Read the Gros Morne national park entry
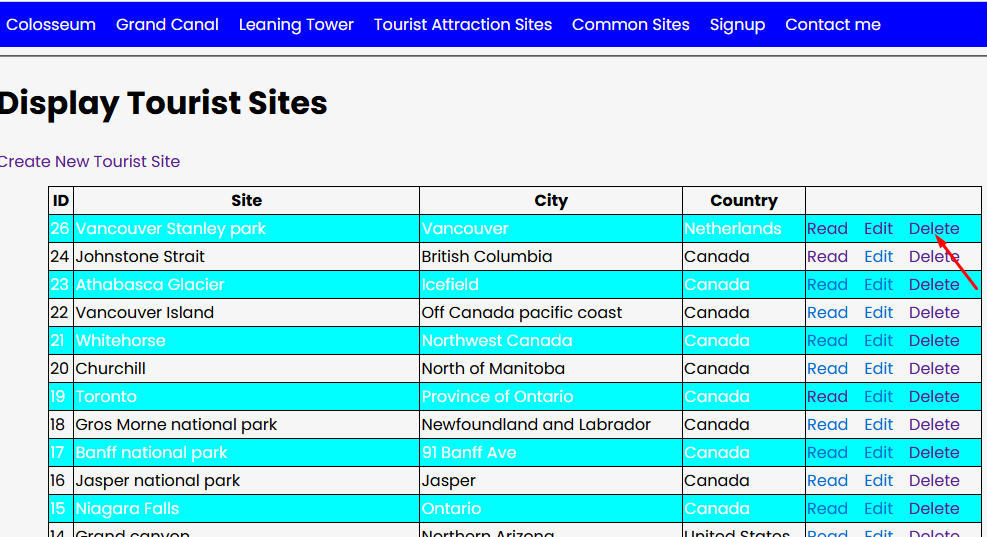The image size is (987, 537). [x=827, y=425]
